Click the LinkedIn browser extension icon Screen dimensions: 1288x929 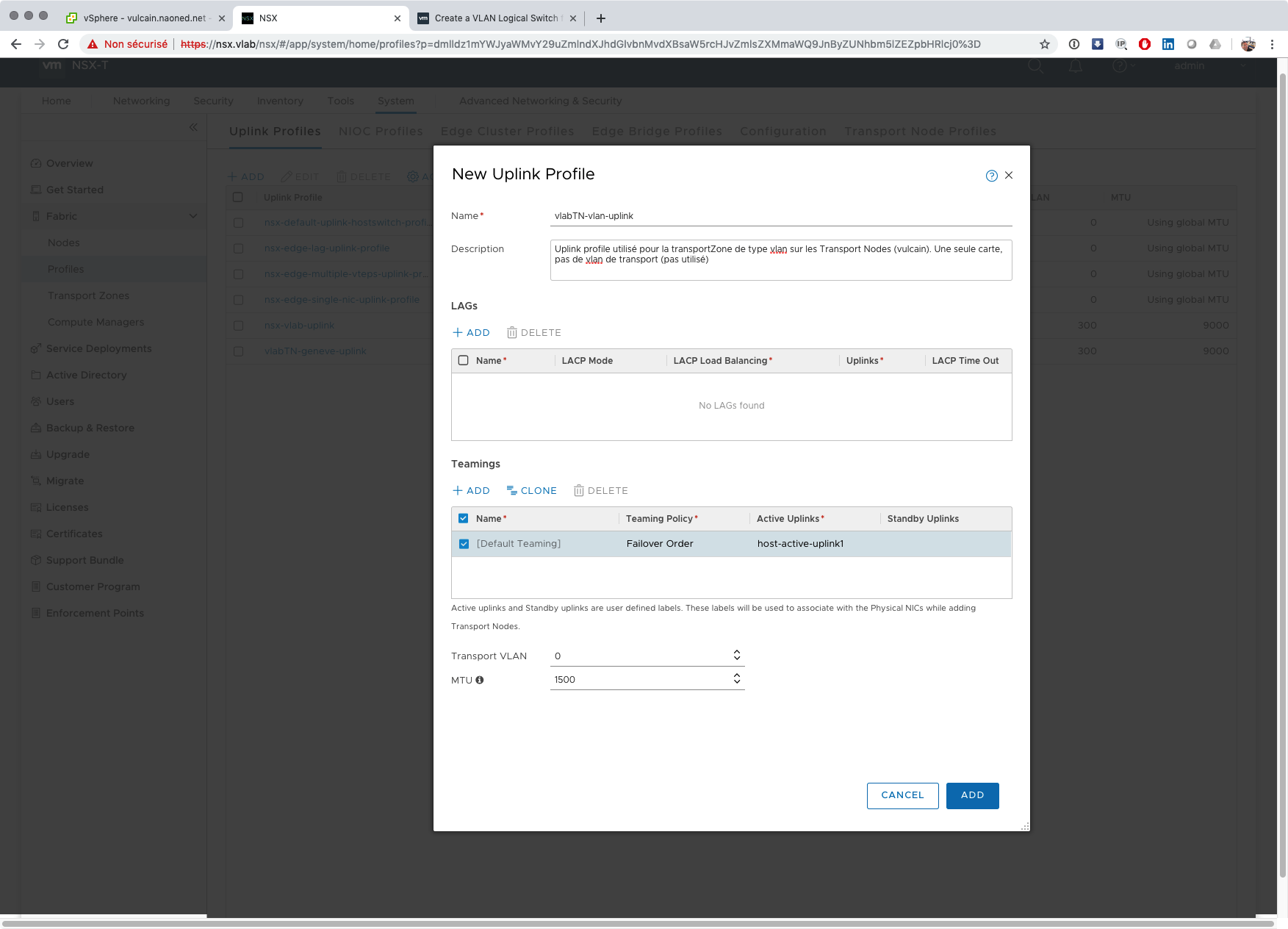[1168, 44]
